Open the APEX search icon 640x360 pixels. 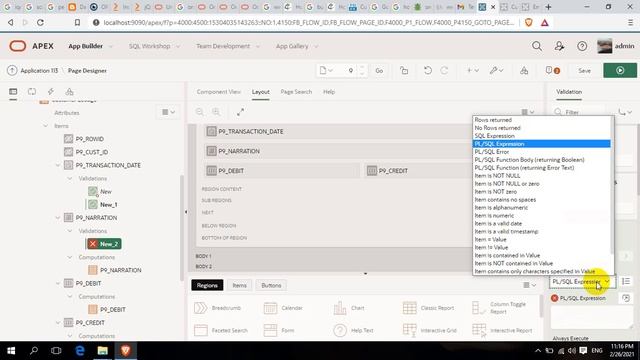537,46
